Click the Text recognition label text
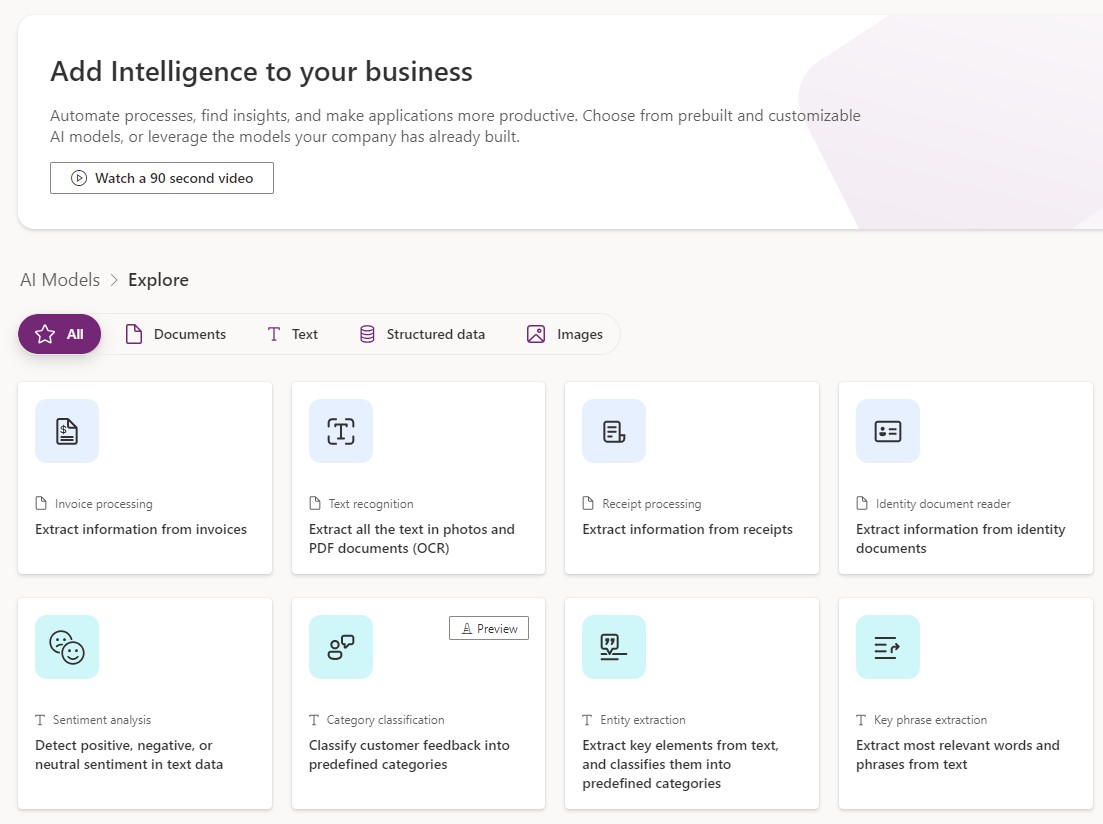1103x824 pixels. point(371,504)
